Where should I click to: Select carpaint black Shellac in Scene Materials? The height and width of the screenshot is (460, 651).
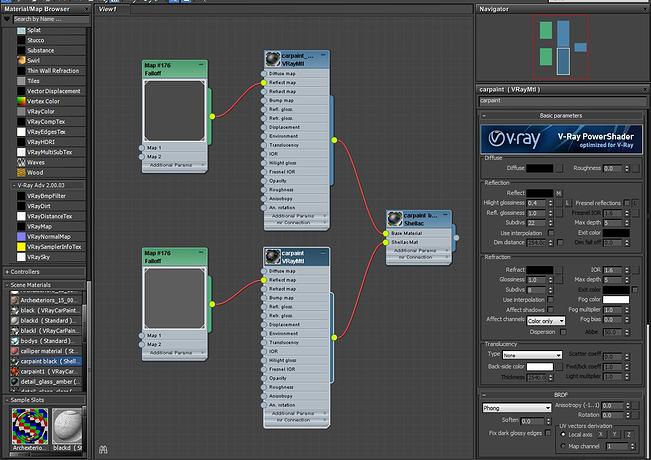(x=50, y=360)
